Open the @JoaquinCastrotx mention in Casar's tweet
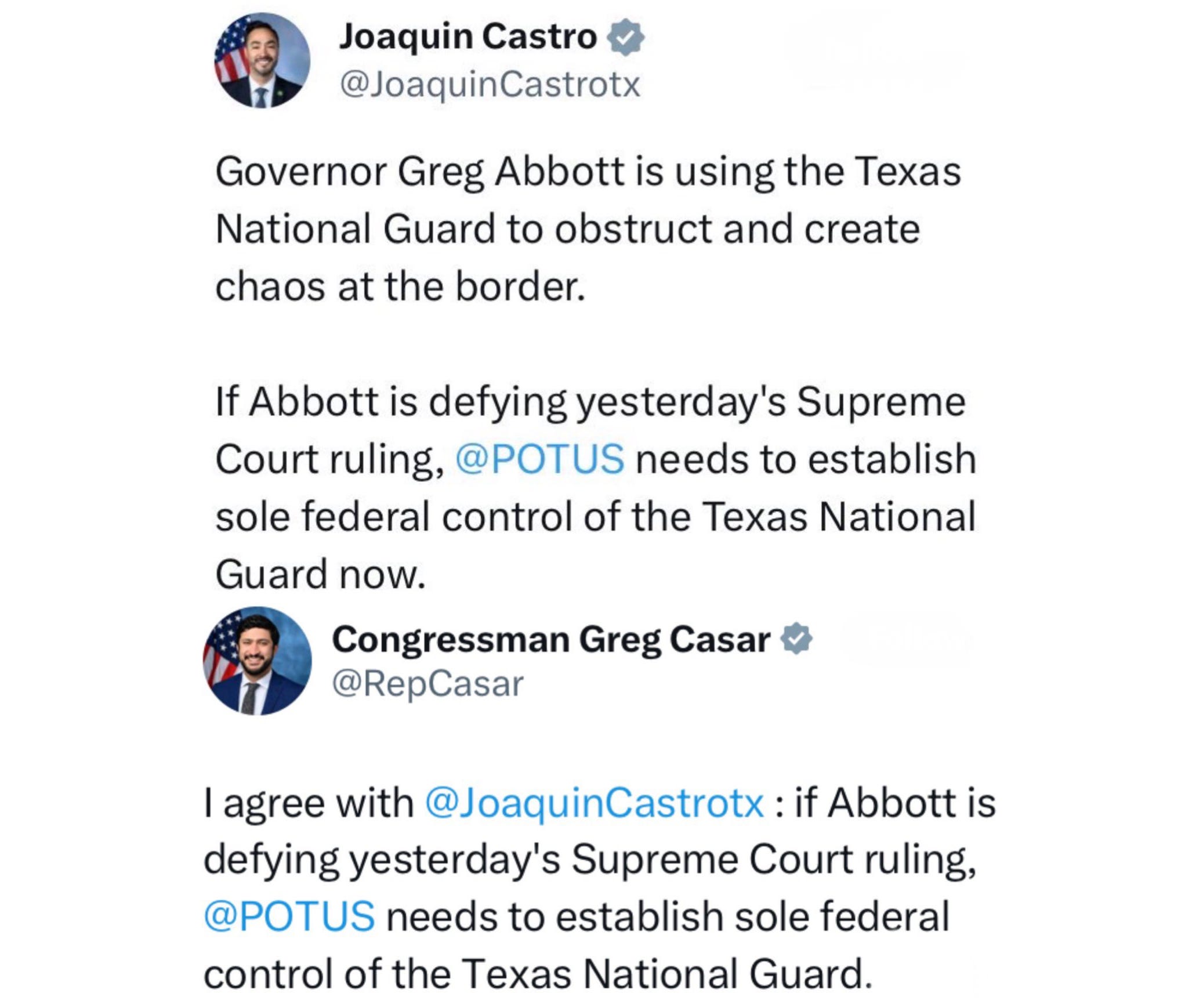Image resolution: width=1203 pixels, height=1008 pixels. coord(594,803)
